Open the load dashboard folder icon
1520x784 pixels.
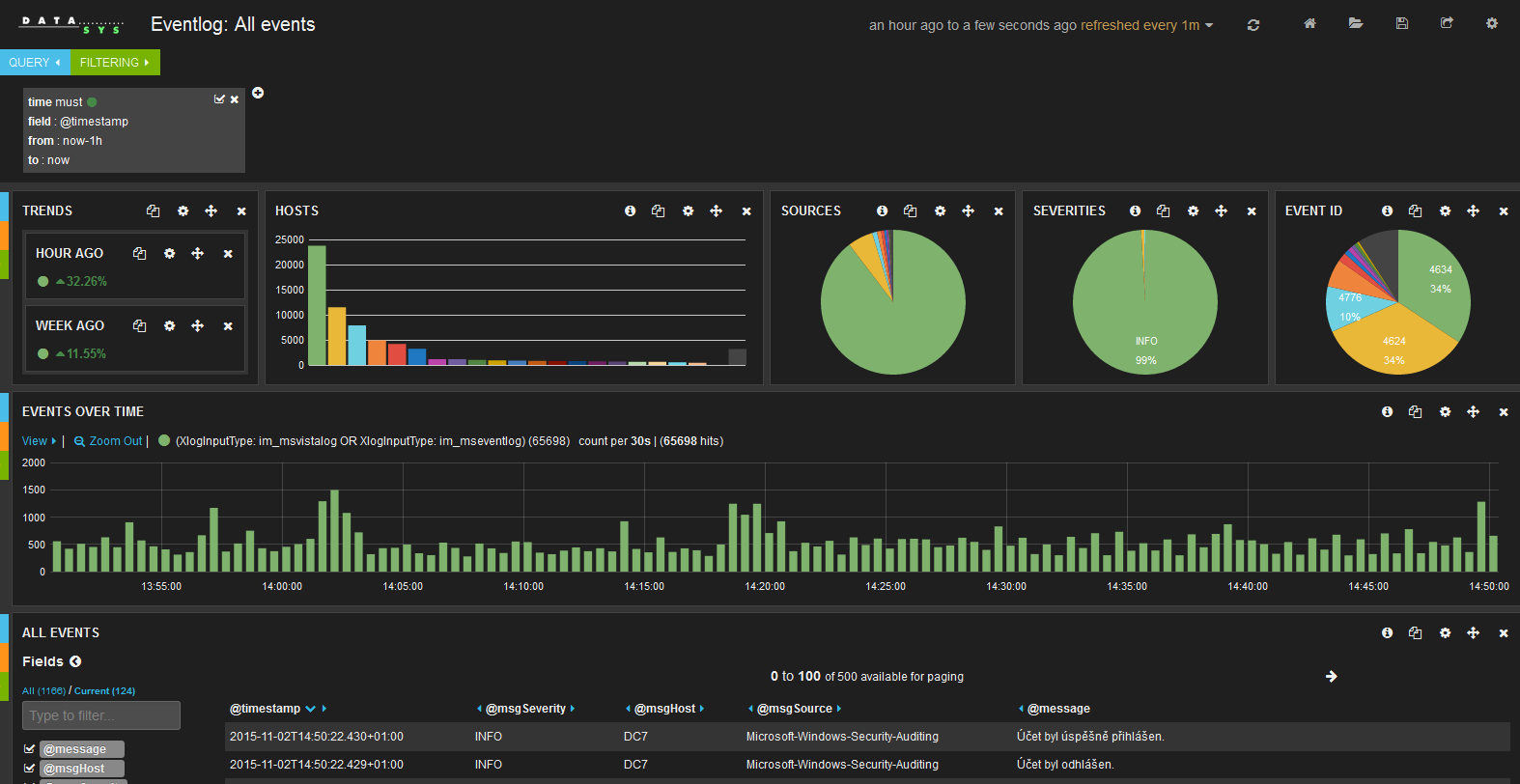(1356, 24)
